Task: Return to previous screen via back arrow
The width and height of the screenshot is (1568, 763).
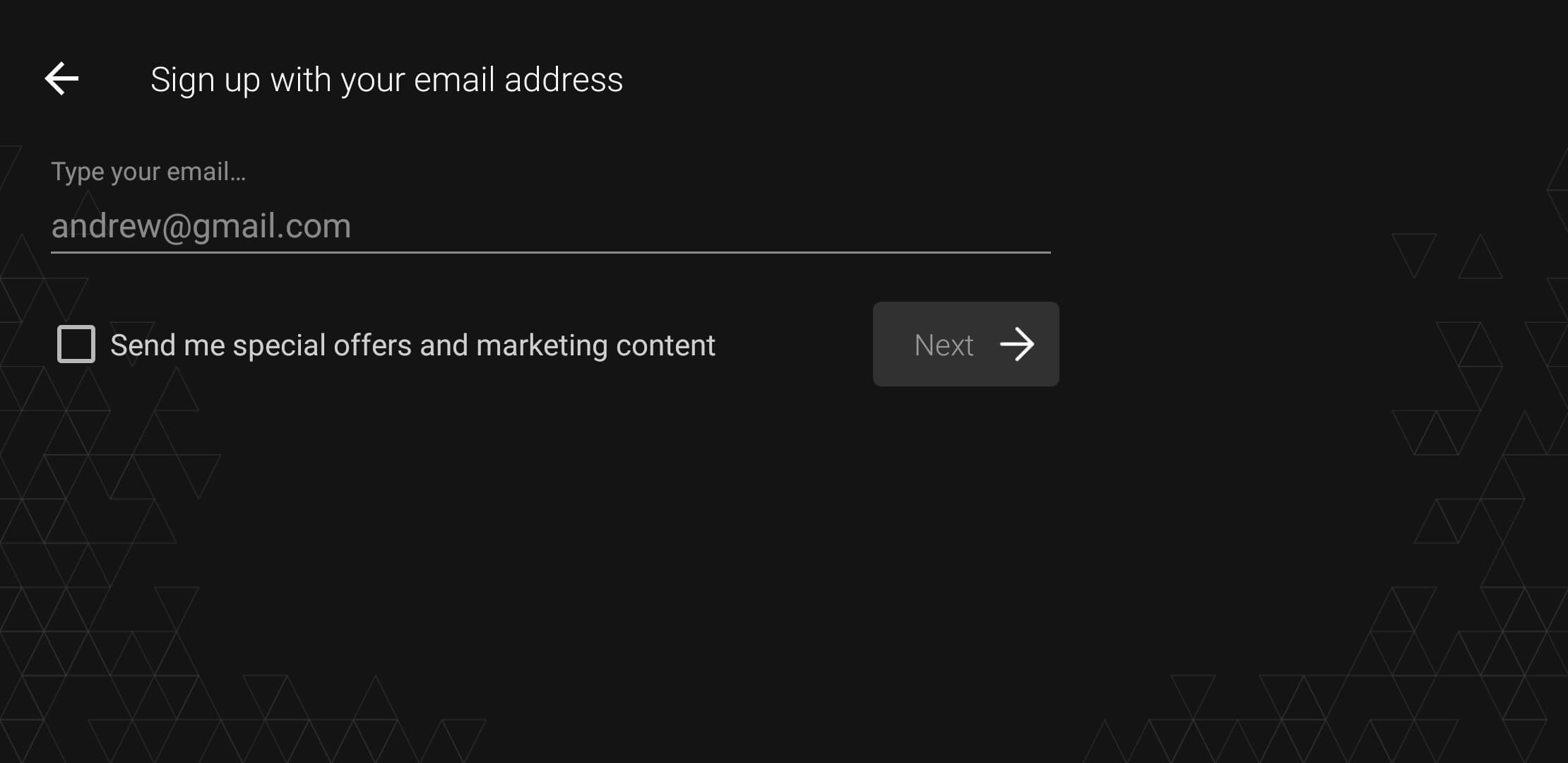Action: coord(61,78)
